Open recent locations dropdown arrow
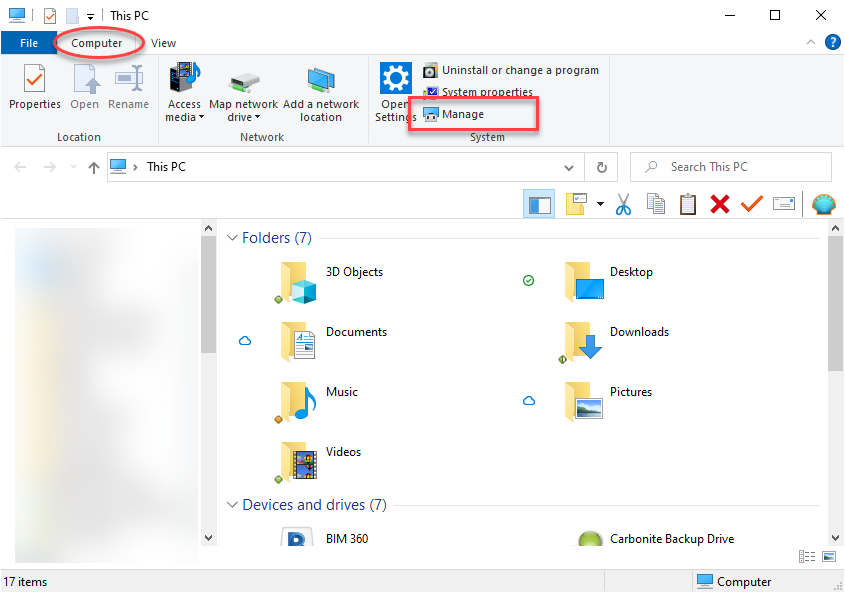 pyautogui.click(x=73, y=167)
